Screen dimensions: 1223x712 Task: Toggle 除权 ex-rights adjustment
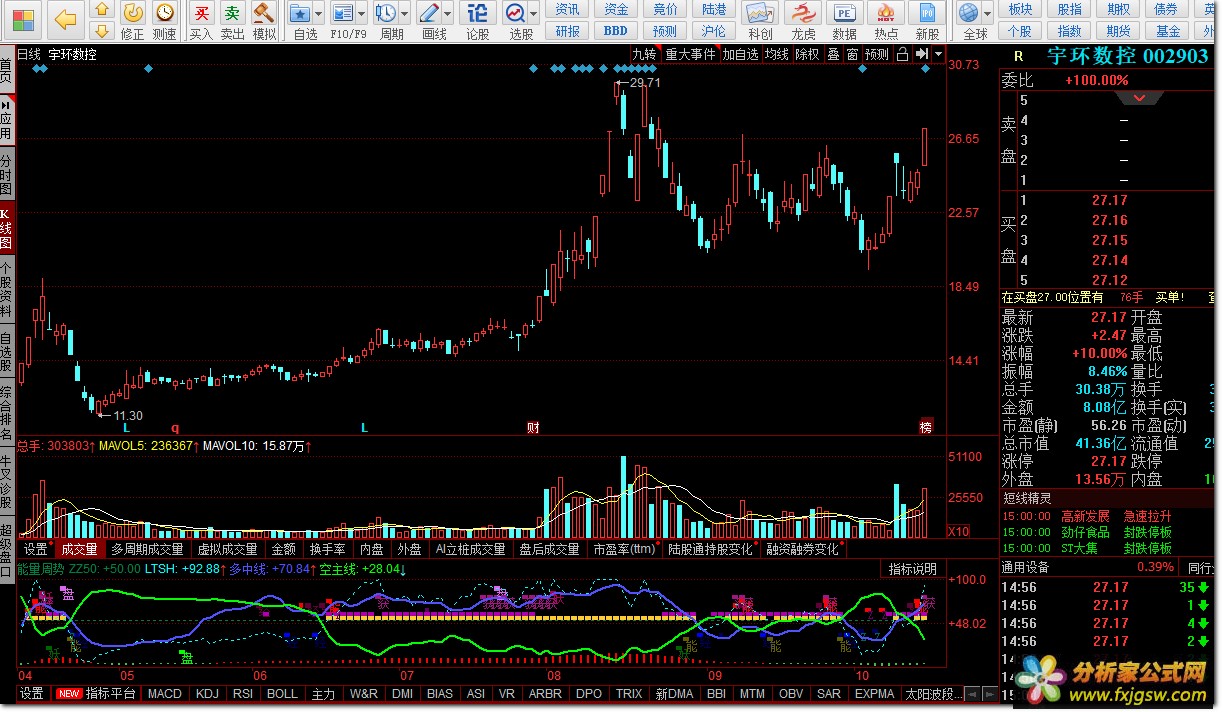point(808,54)
